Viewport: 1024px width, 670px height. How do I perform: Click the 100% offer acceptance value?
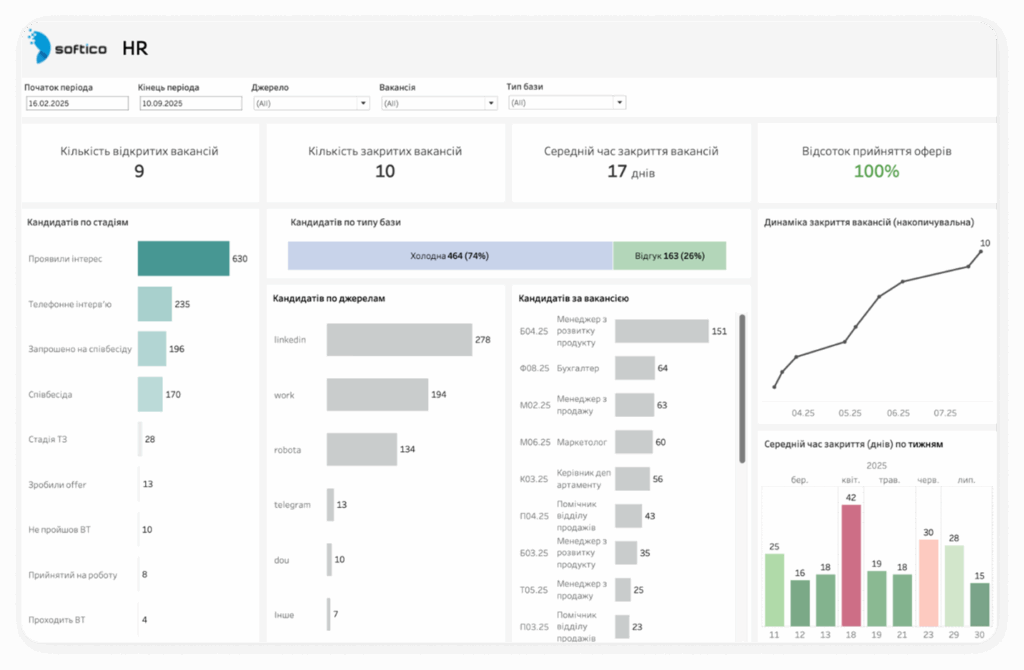pos(876,171)
